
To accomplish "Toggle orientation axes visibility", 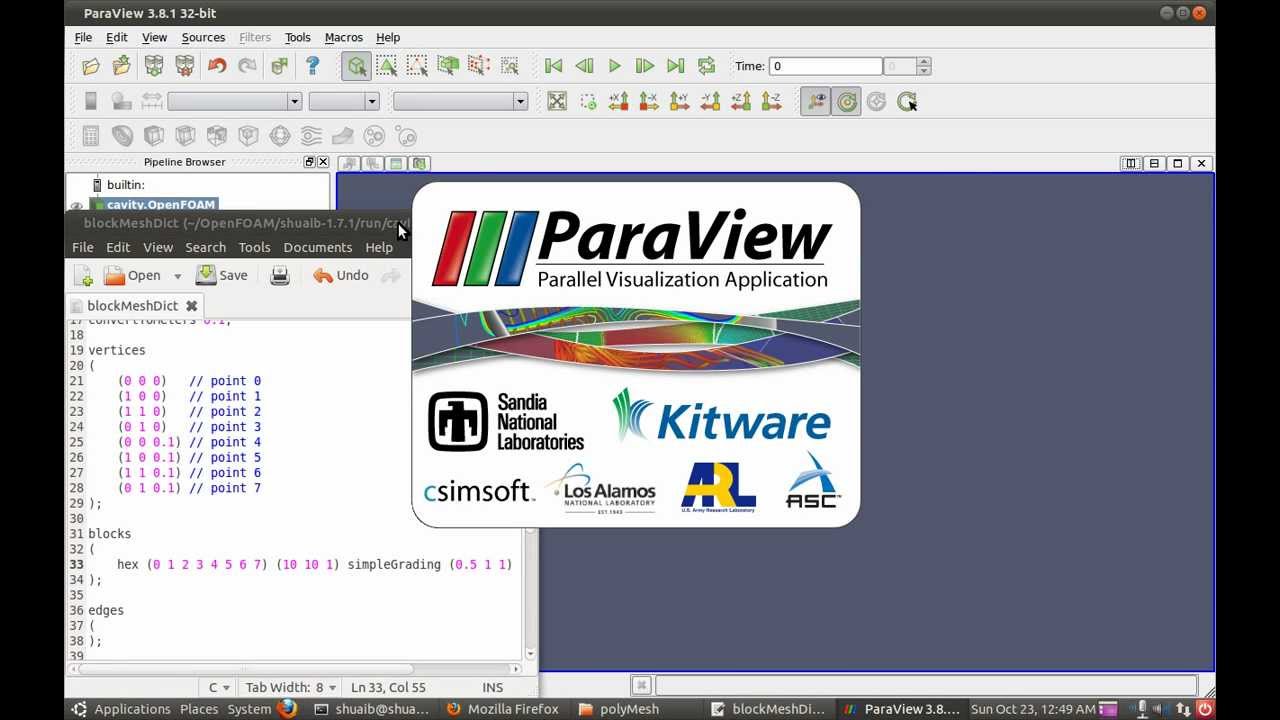I will coord(815,101).
